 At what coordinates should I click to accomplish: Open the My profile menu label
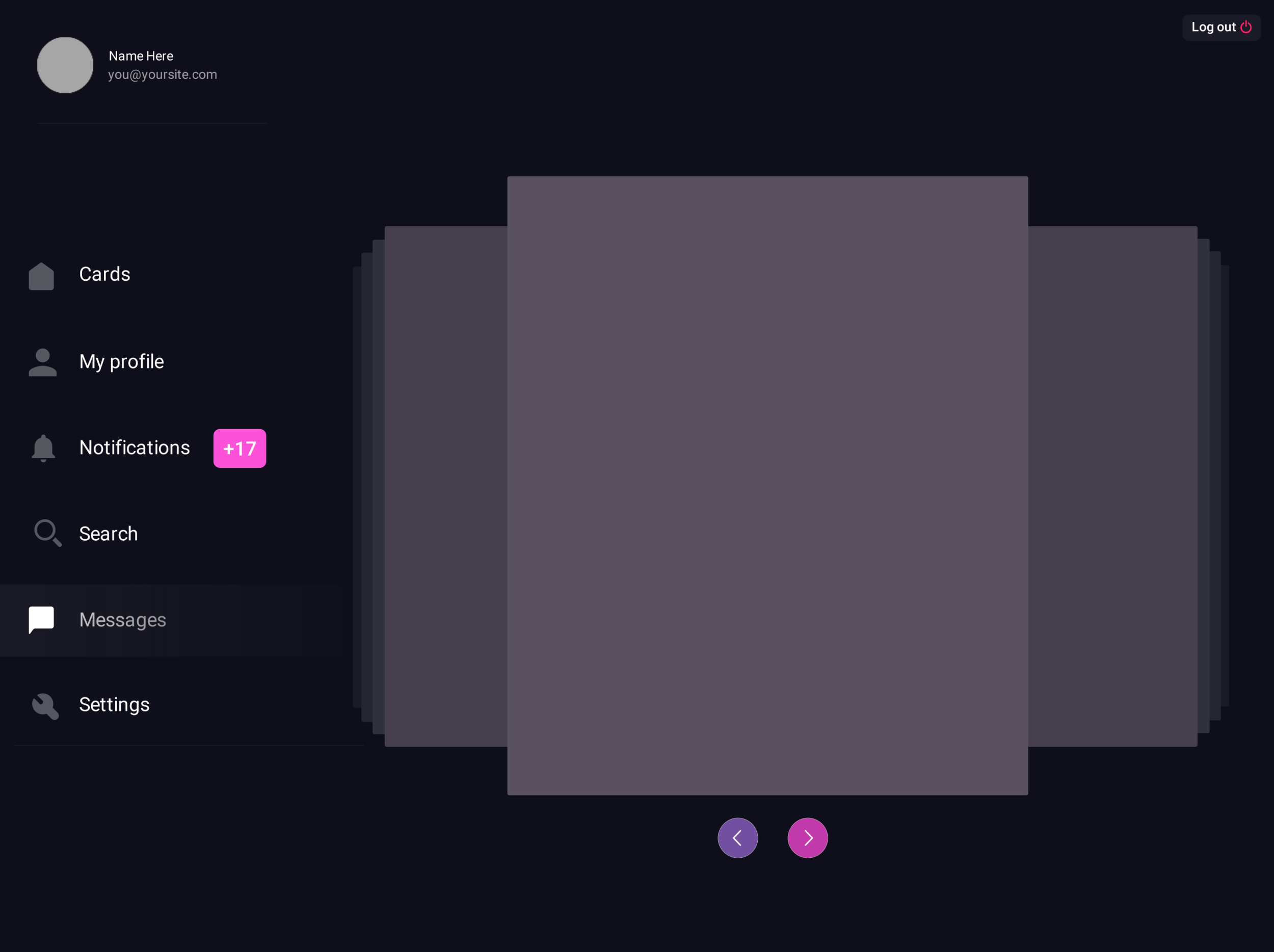pyautogui.click(x=121, y=362)
